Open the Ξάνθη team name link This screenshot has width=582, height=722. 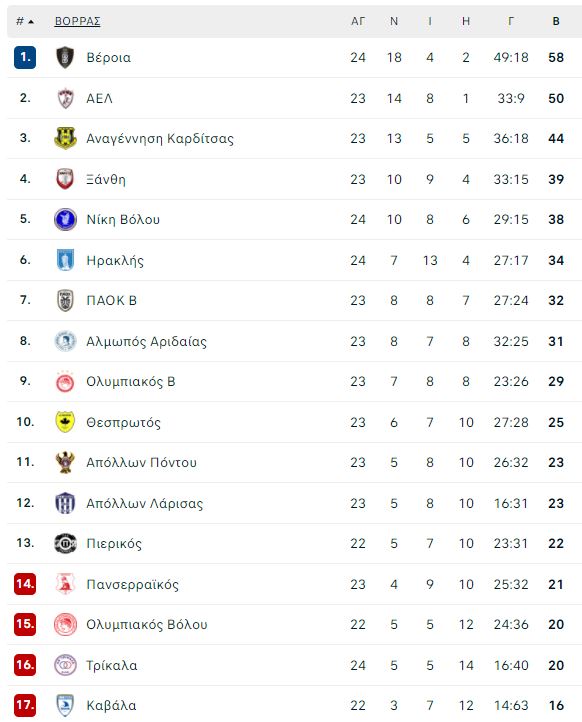point(106,179)
